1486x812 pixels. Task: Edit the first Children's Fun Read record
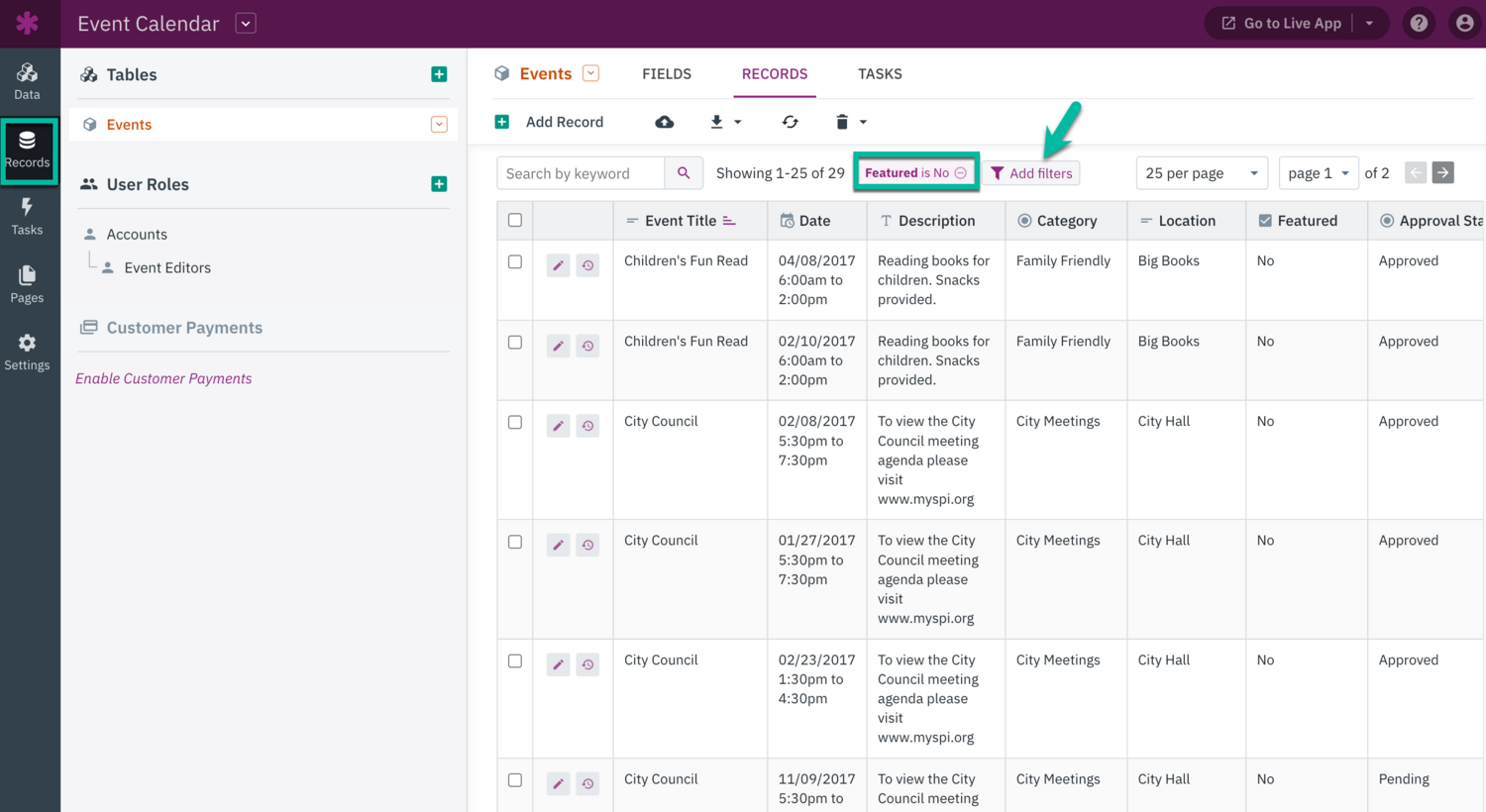(559, 265)
